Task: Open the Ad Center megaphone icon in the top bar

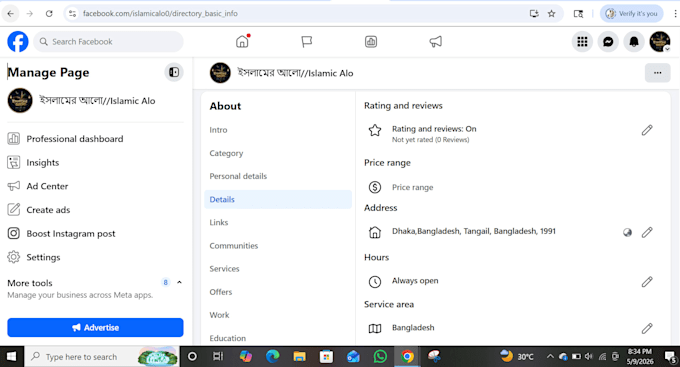Action: (x=435, y=42)
